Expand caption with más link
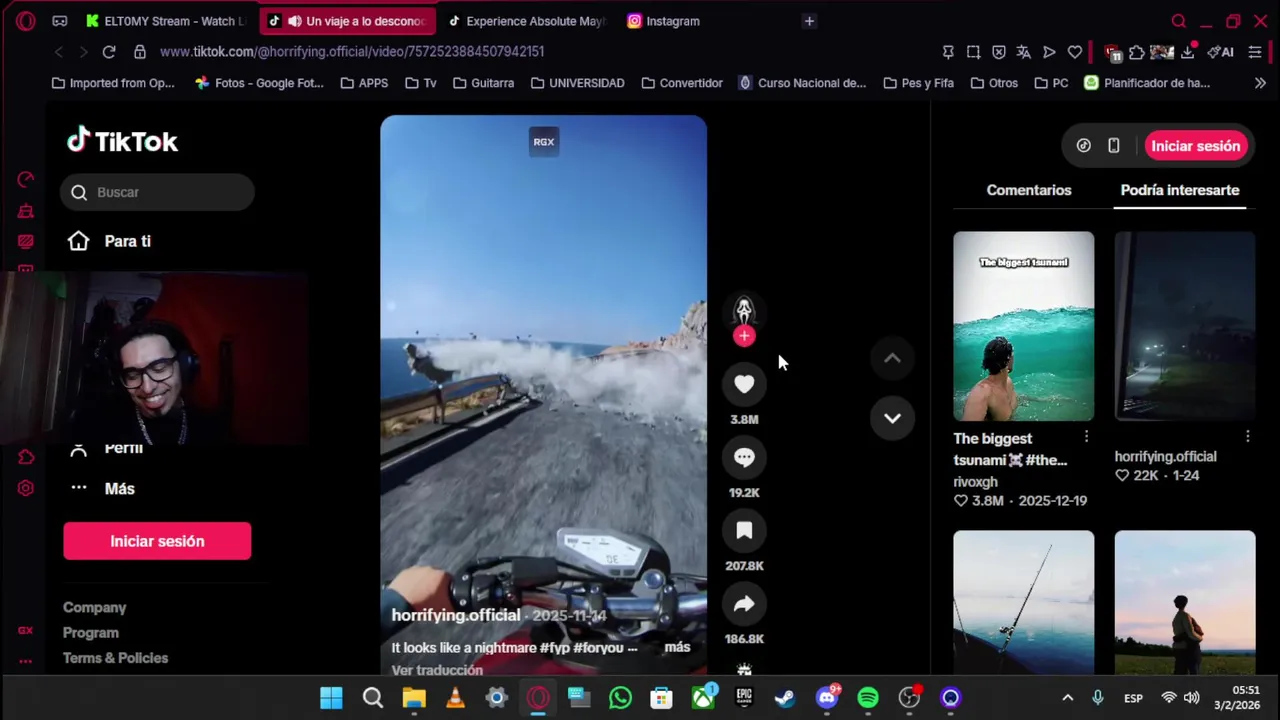 [677, 647]
